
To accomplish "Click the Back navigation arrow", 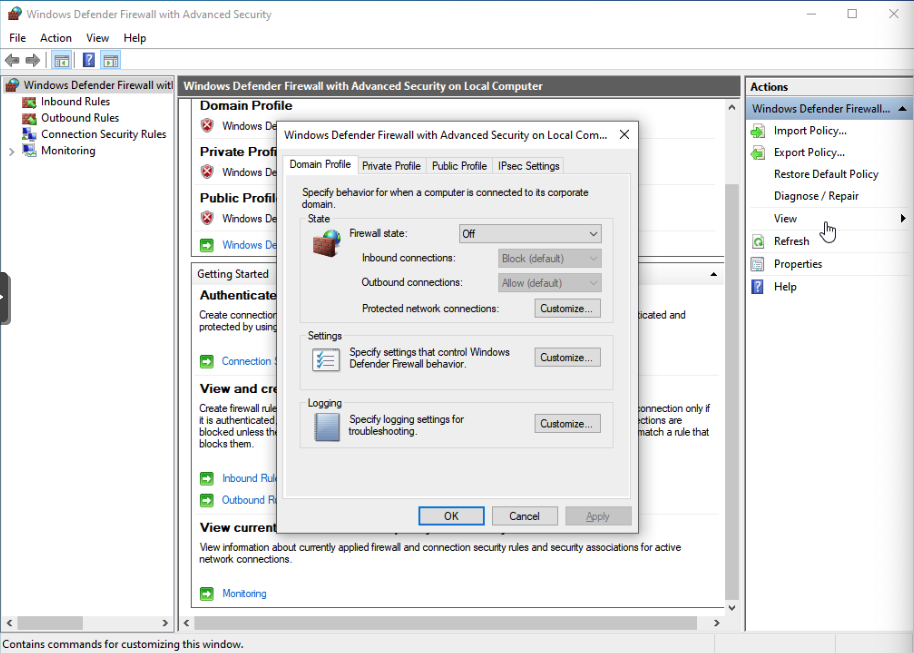I will point(12,59).
